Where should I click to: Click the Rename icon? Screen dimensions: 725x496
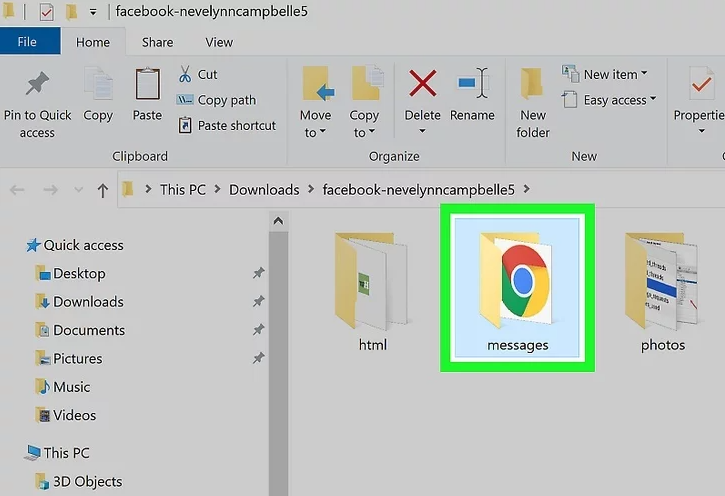pos(473,83)
